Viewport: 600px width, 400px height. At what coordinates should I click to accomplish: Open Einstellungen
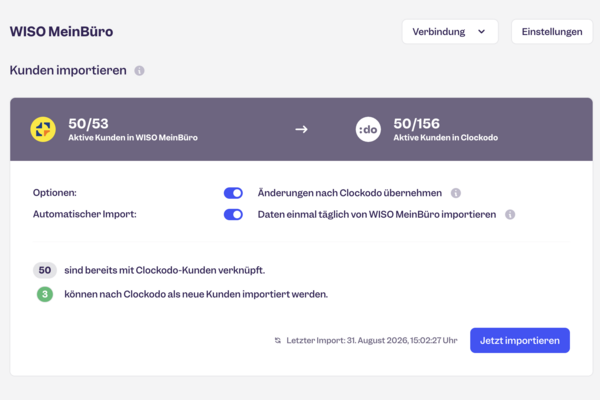[552, 32]
